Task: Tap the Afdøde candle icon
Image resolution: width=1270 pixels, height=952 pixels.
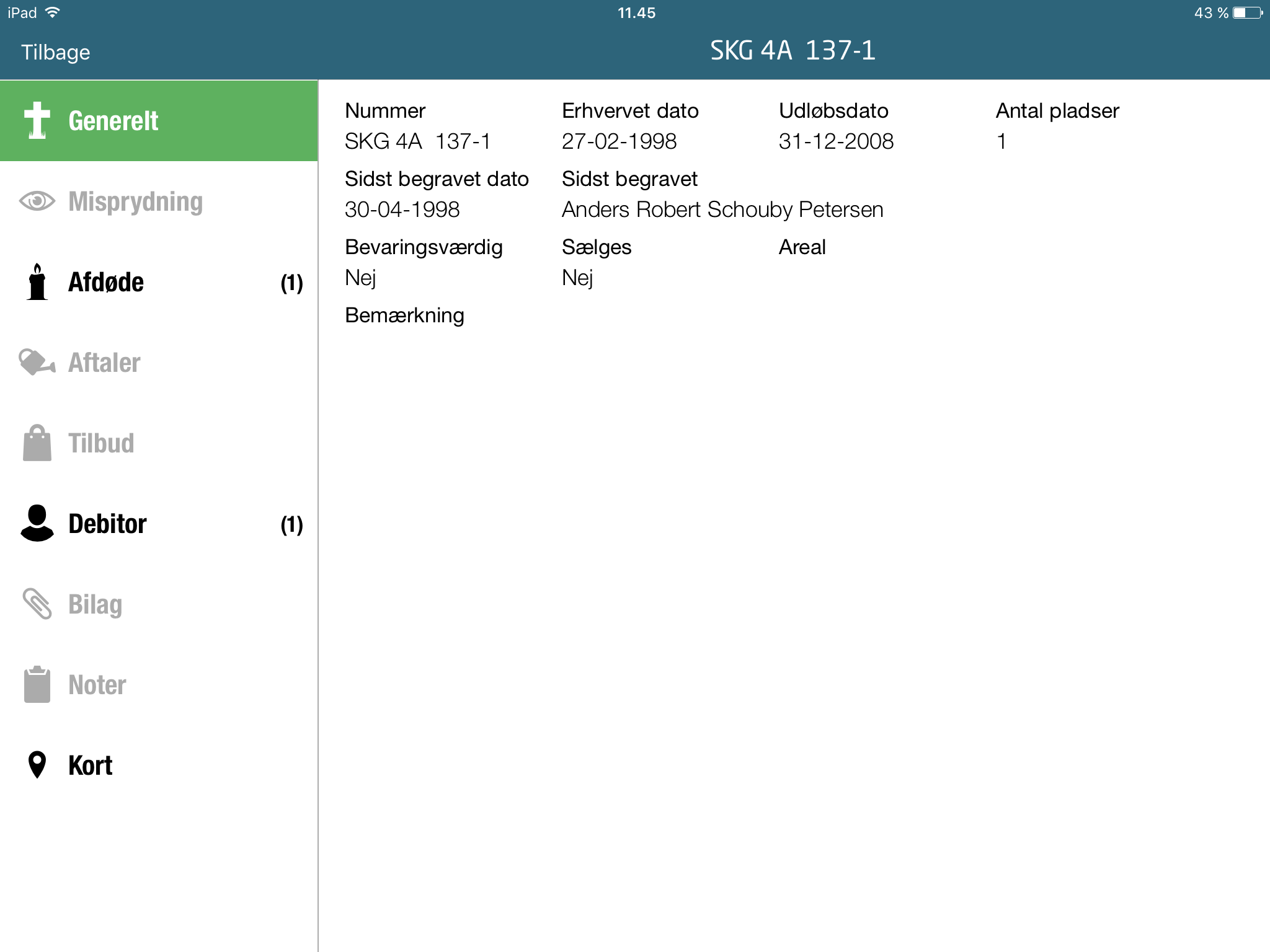Action: (38, 282)
